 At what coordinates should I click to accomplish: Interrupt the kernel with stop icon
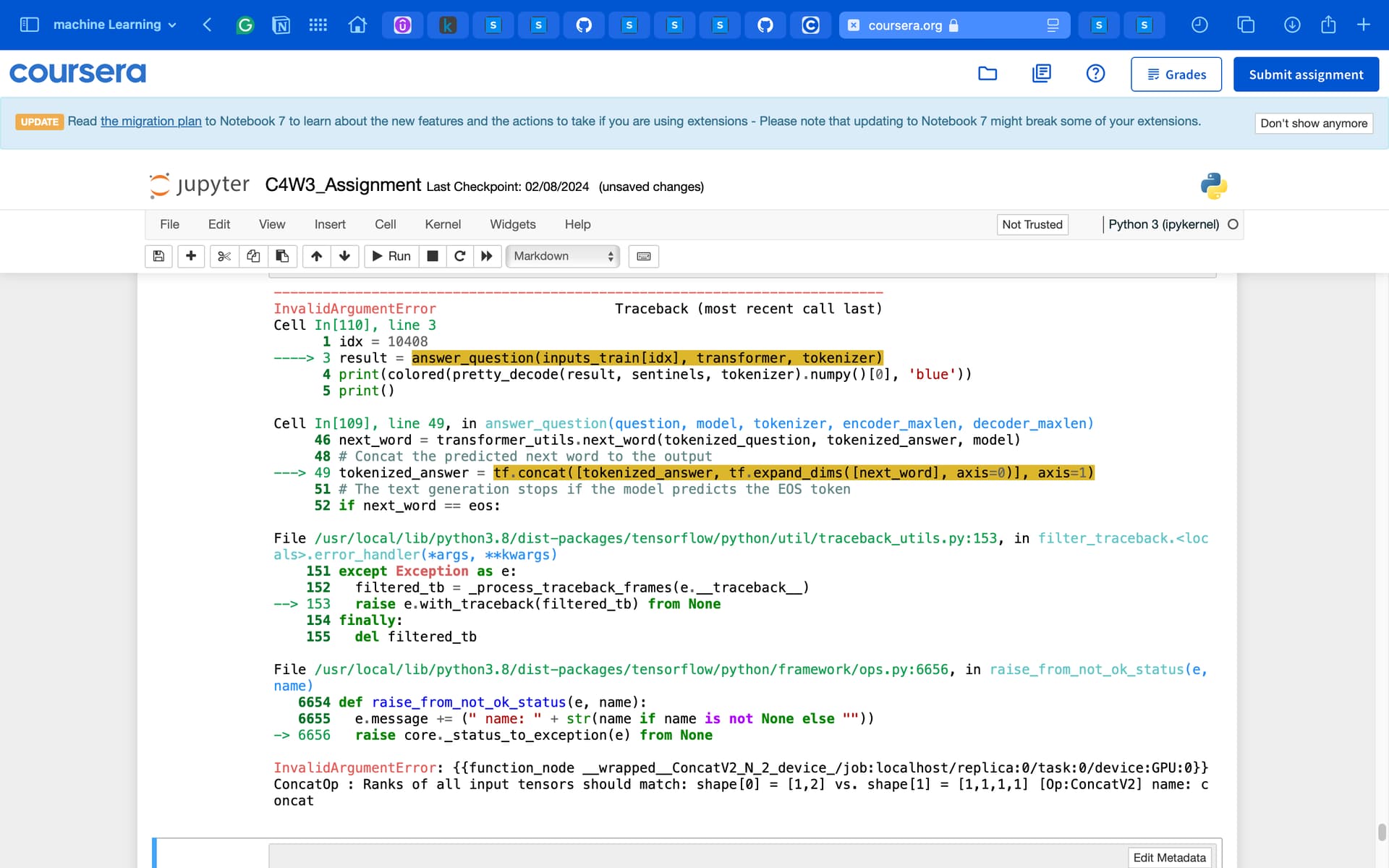(433, 256)
